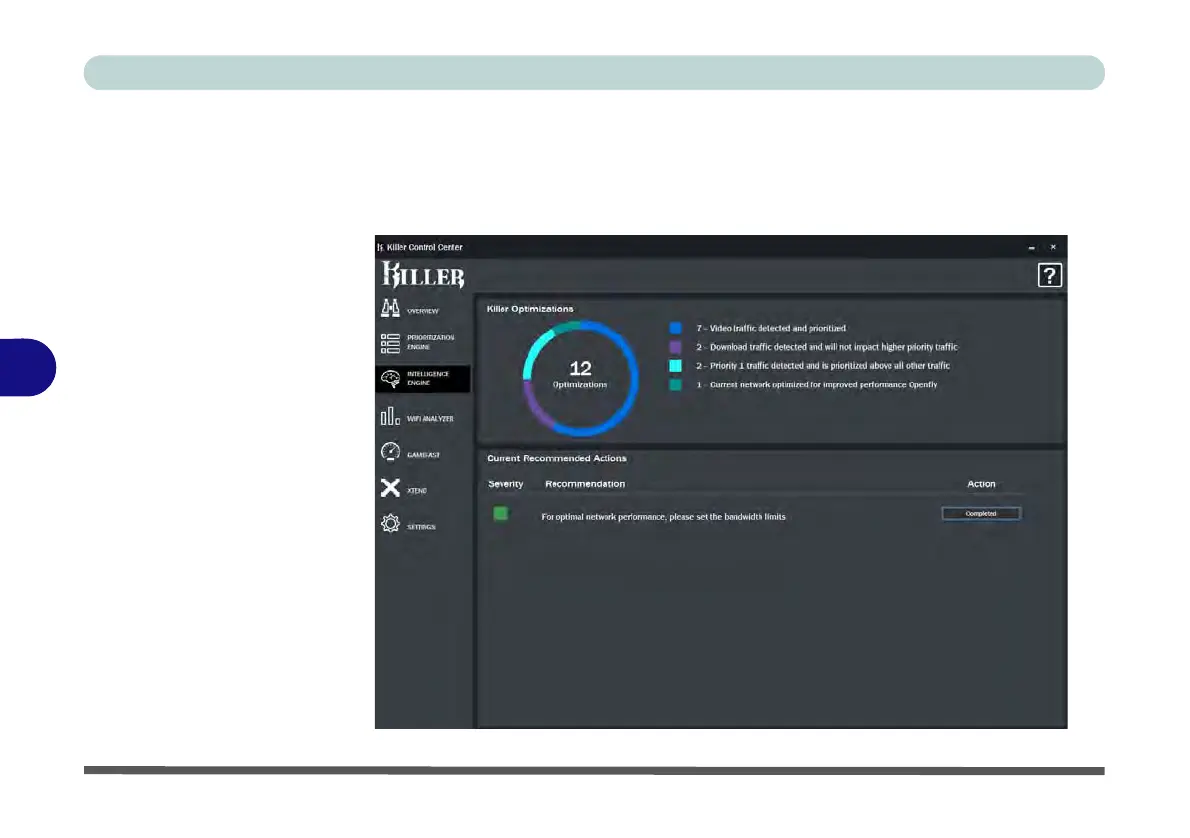1190x838 pixels.
Task: Switch to the Overview menu label
Action: [423, 311]
